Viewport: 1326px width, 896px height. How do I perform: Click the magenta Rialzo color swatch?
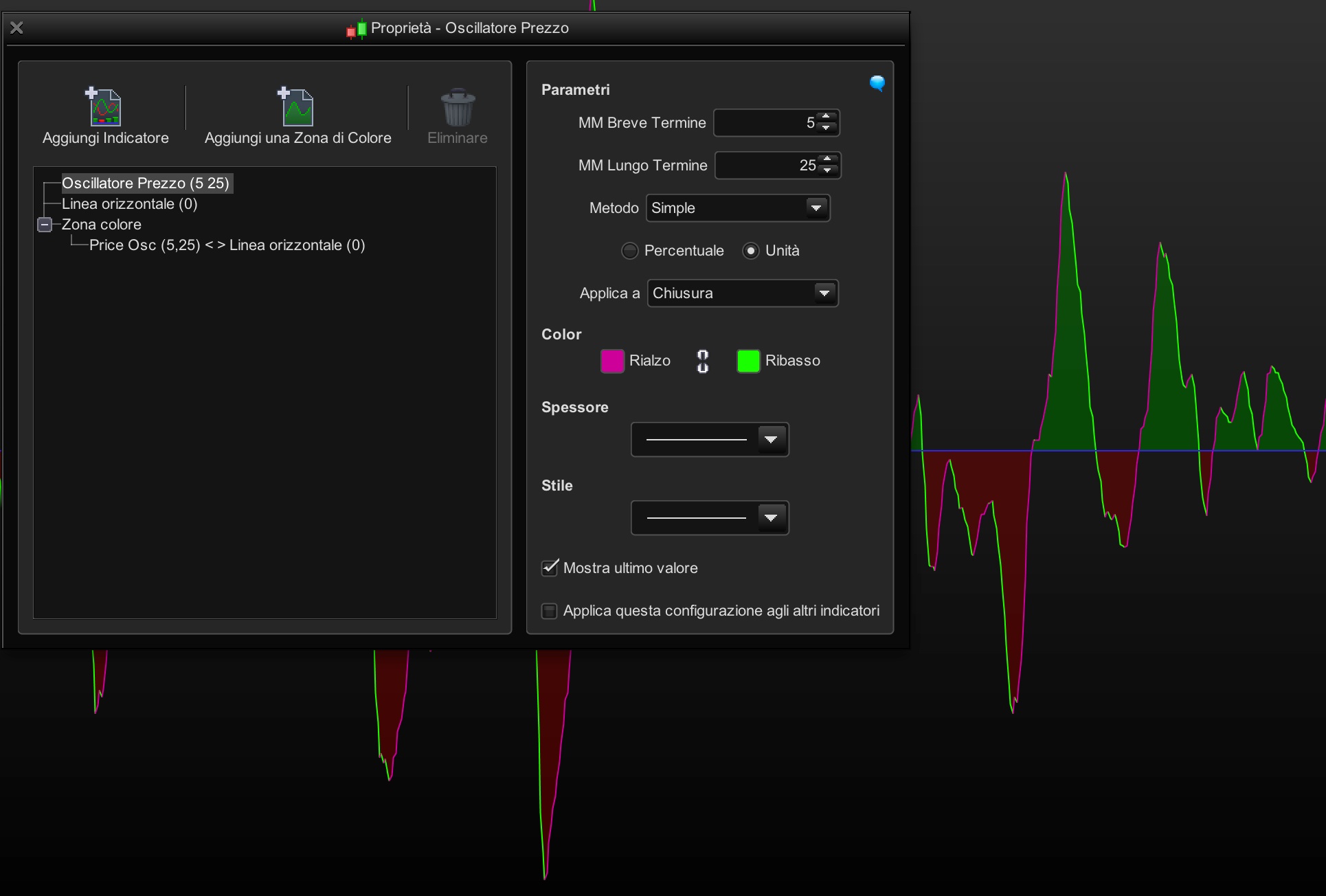(x=611, y=361)
